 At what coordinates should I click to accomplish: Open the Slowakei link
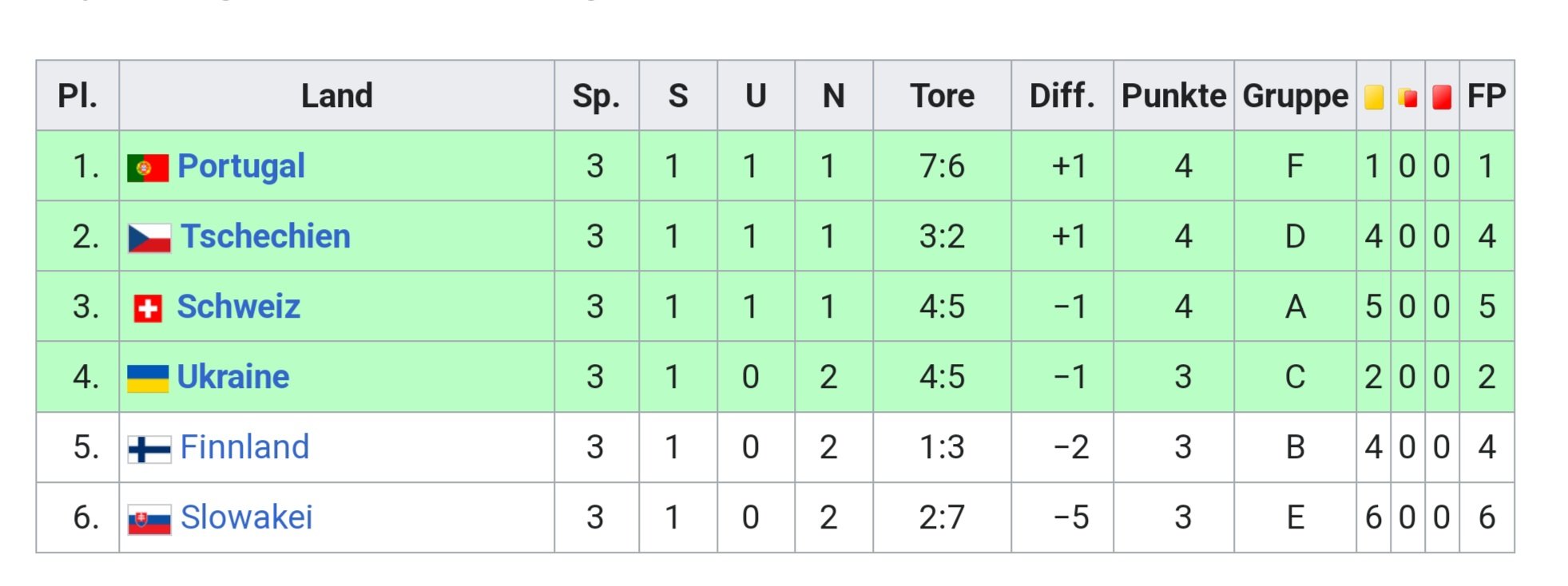pyautogui.click(x=246, y=517)
